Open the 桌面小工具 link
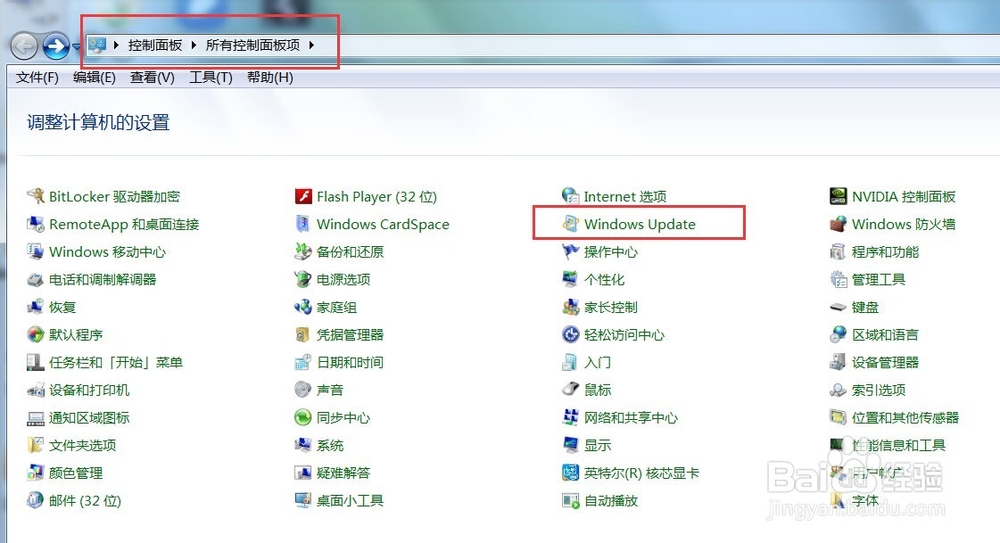 click(350, 501)
